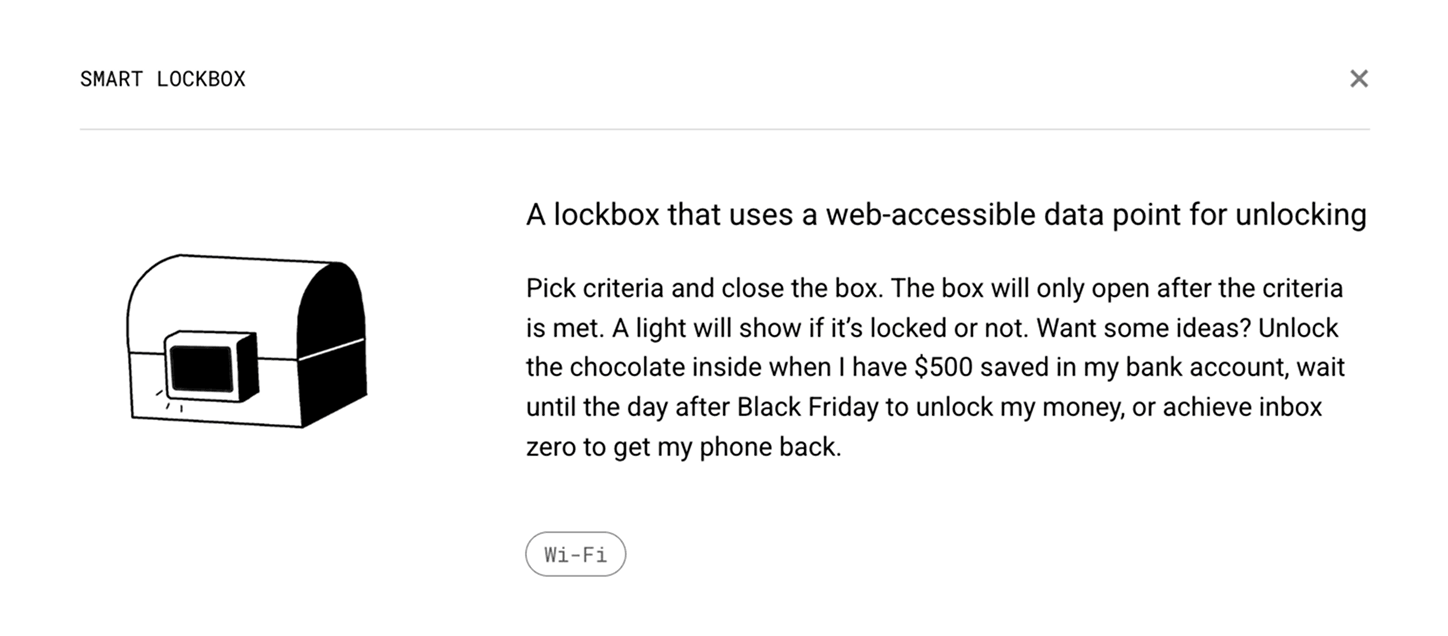
Task: Click the divider line under the title
Action: (724, 130)
